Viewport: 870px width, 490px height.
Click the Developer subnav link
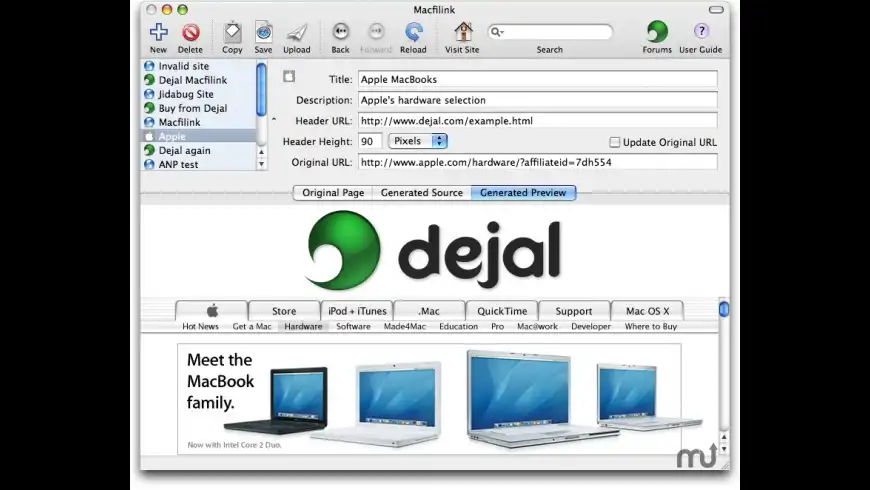click(x=590, y=326)
